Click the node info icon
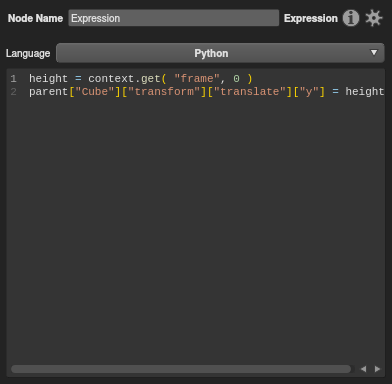The image size is (392, 384). pos(351,18)
